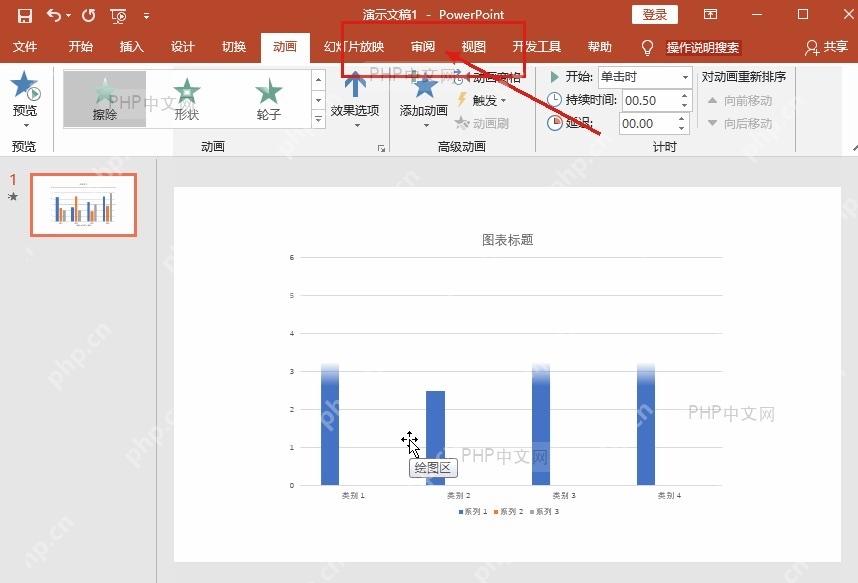
Task: Open 效果选项 effect options
Action: point(355,101)
